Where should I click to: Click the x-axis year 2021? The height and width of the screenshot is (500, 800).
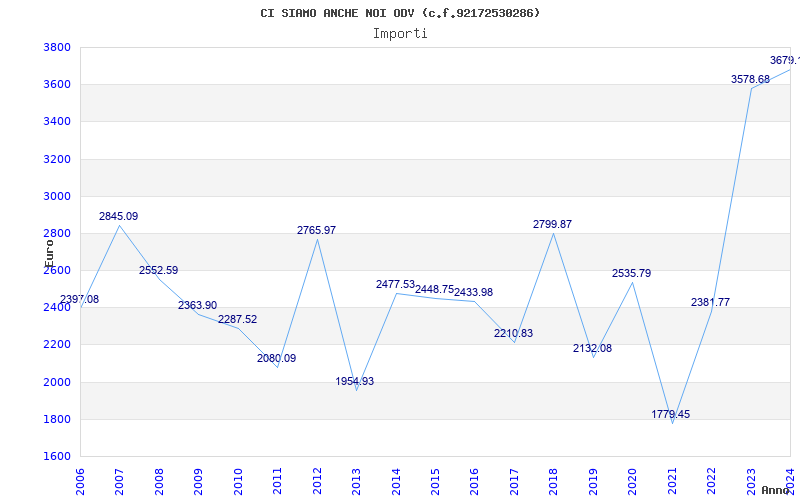pos(672,482)
